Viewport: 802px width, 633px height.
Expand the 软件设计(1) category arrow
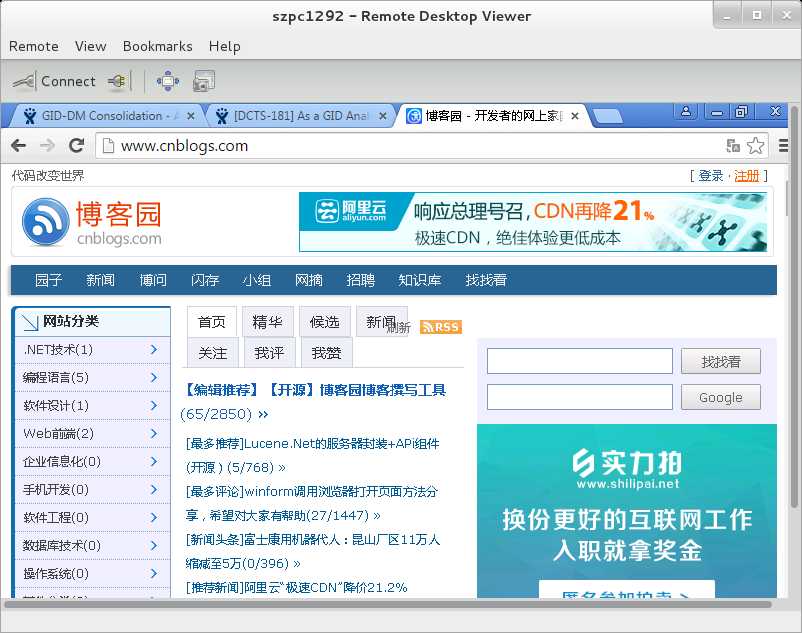click(154, 406)
